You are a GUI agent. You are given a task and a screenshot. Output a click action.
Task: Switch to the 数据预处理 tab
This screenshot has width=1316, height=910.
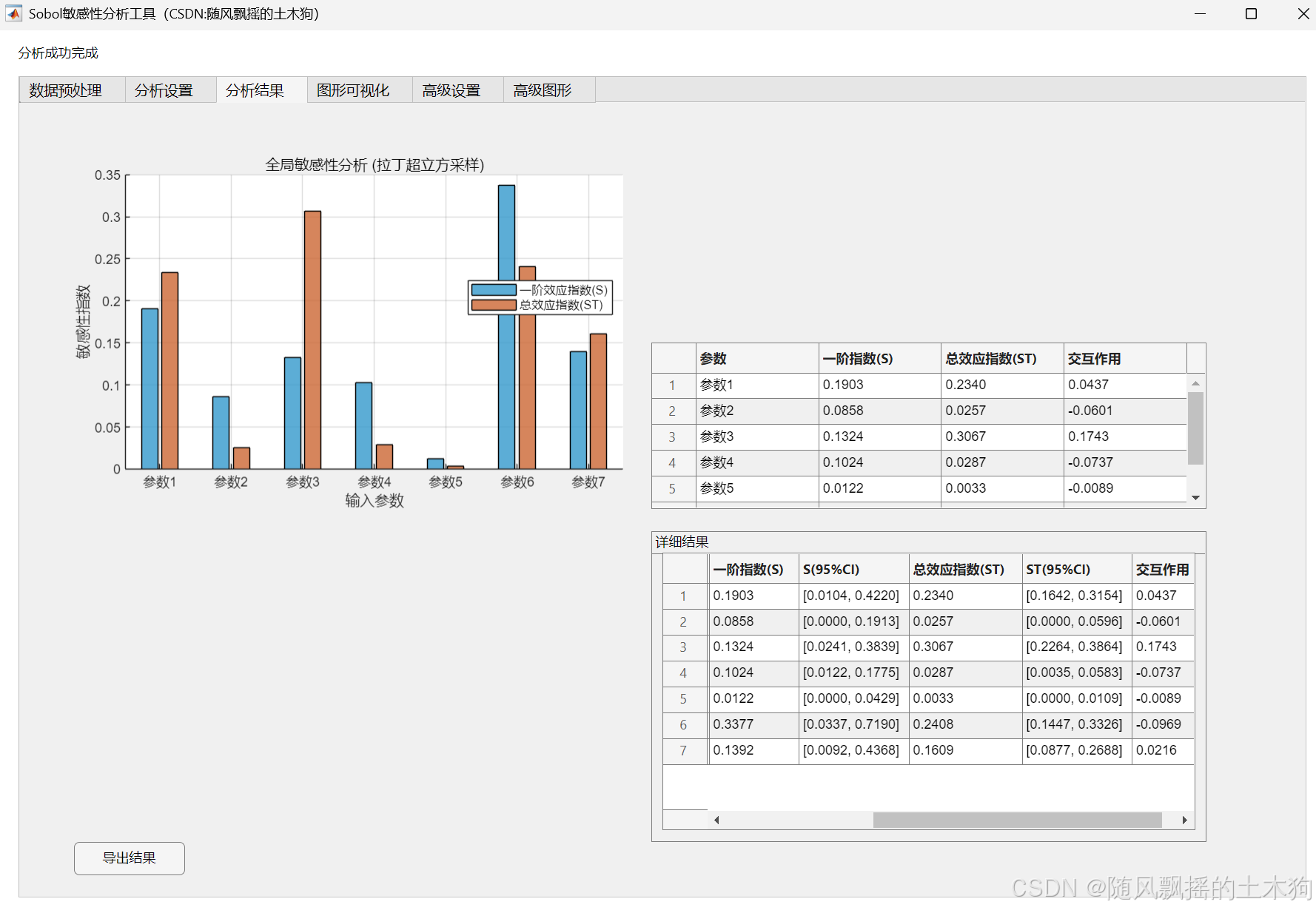(x=72, y=90)
